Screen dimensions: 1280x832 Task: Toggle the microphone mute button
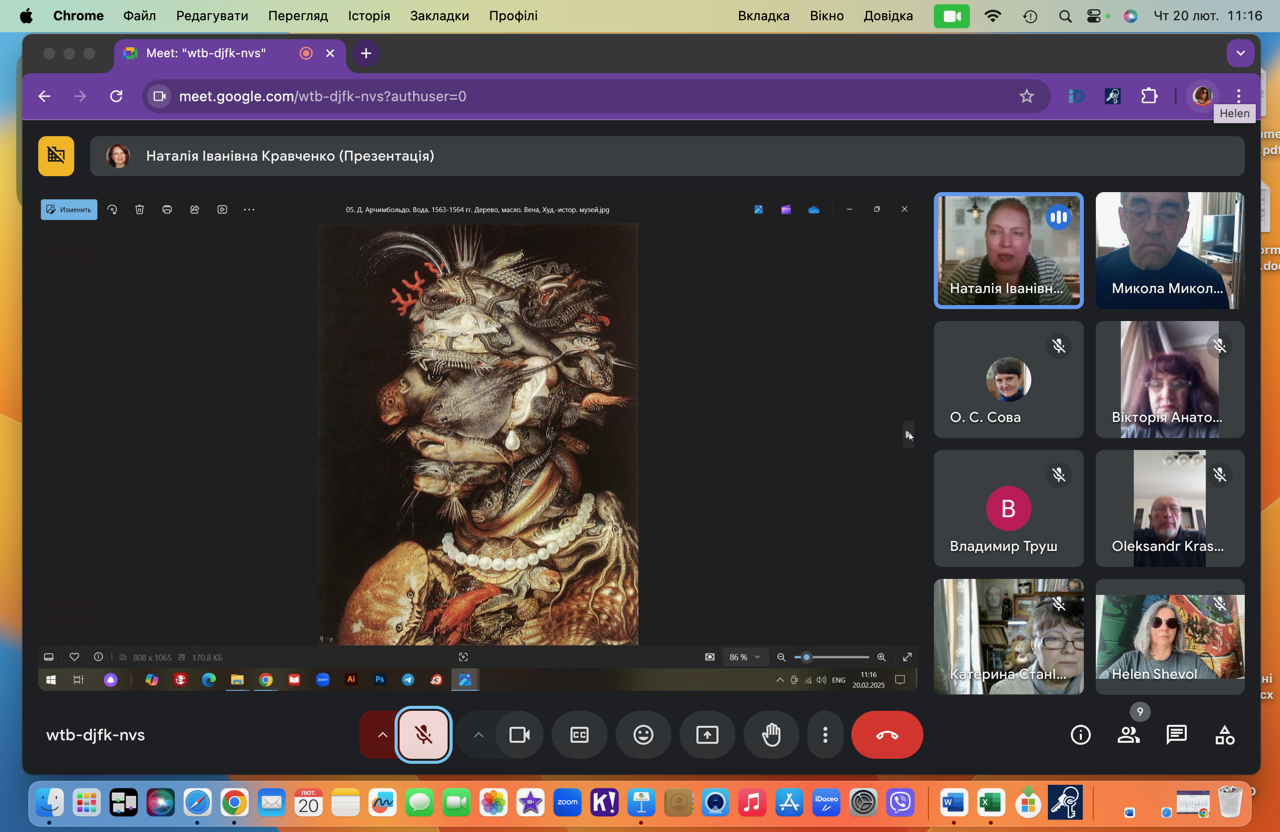coord(424,735)
